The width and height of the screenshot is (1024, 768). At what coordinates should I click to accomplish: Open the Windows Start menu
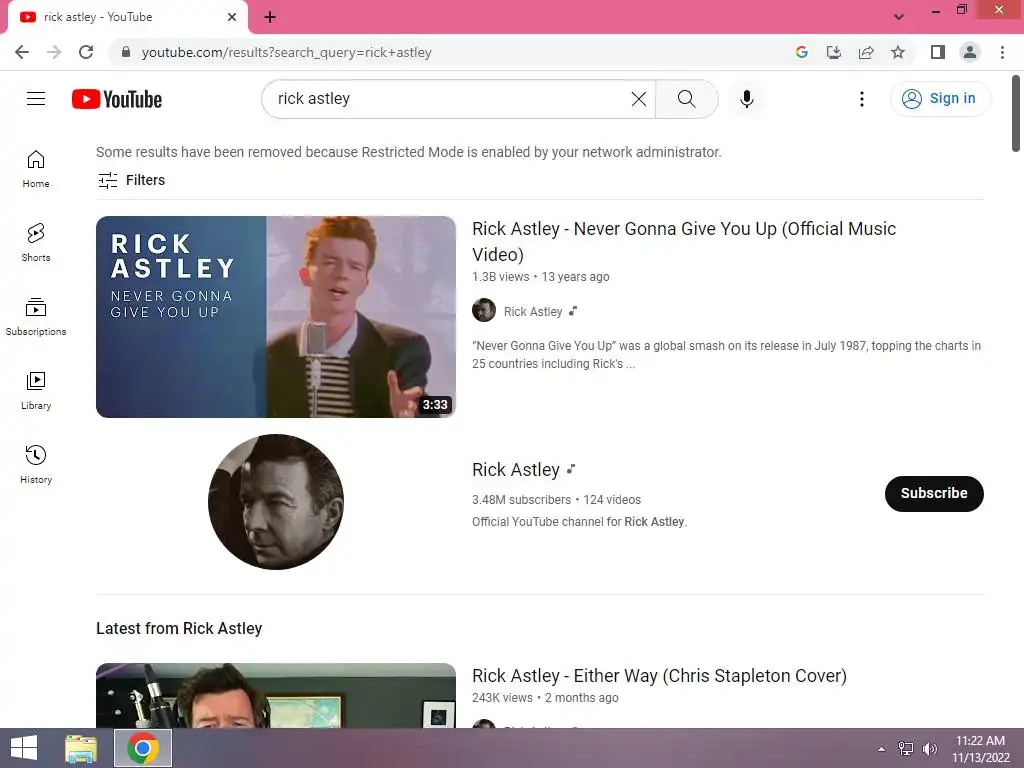(24, 748)
